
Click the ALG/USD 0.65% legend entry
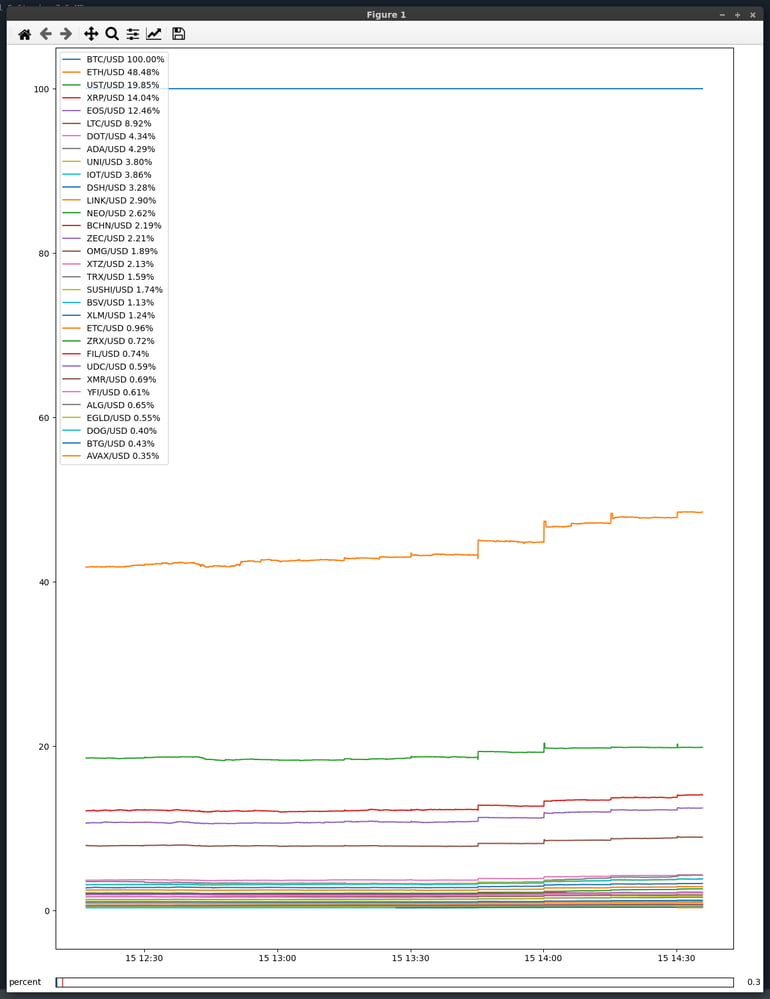click(108, 405)
